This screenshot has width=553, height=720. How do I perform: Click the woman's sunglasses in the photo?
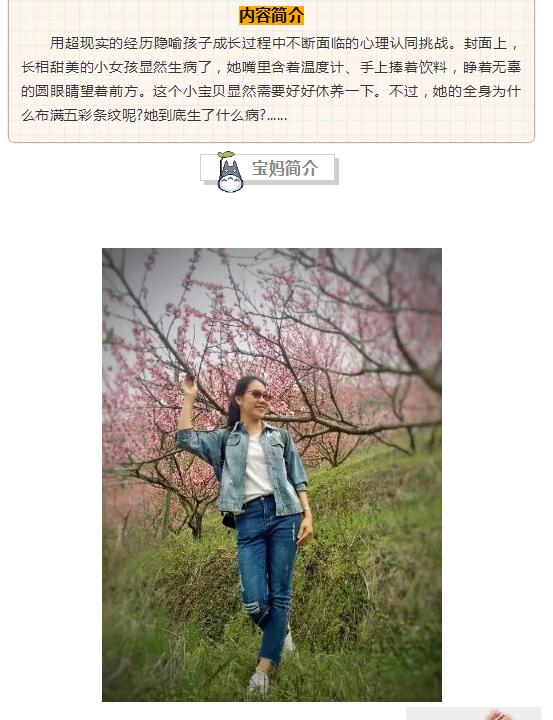259,394
